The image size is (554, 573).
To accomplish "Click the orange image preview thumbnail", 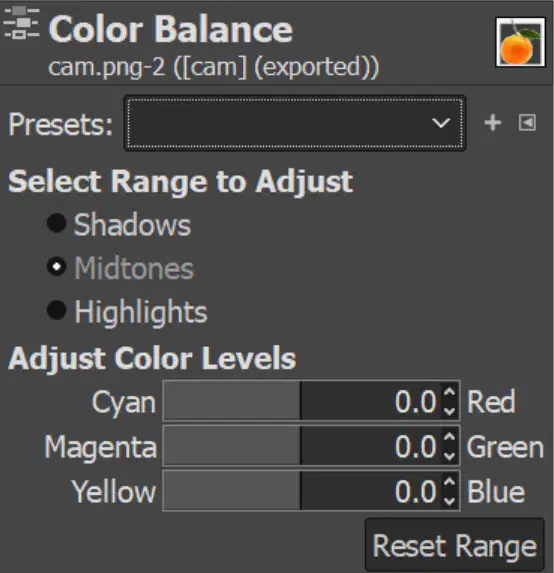I will 520,42.
